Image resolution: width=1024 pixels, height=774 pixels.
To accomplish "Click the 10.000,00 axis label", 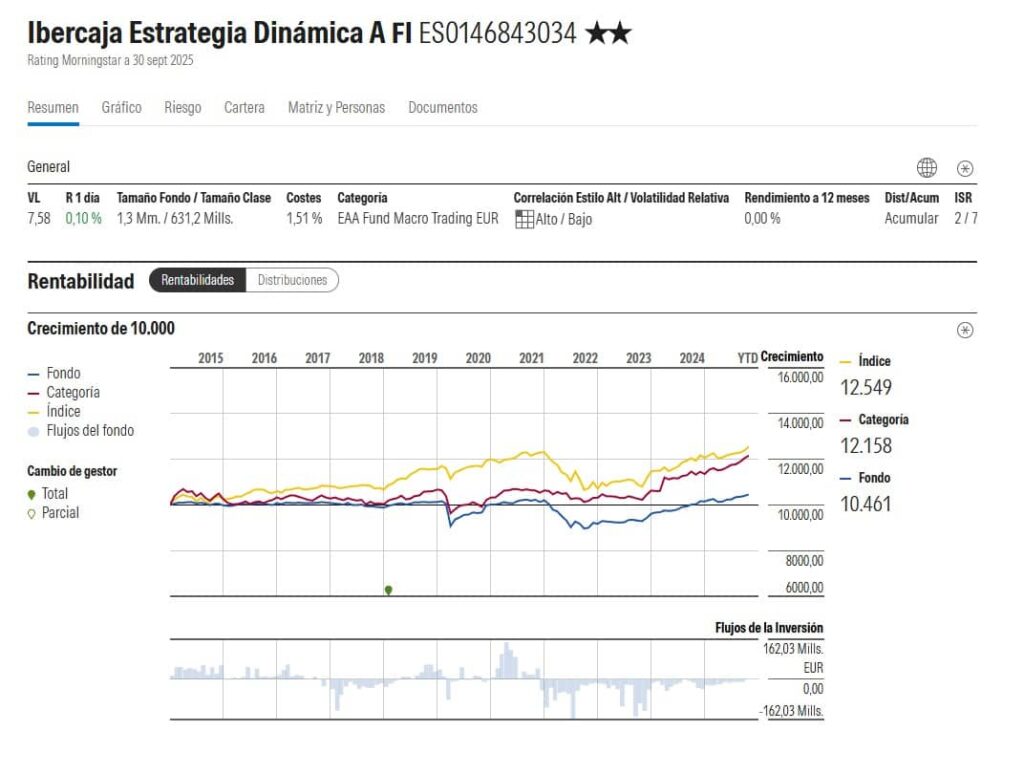I will tap(800, 515).
